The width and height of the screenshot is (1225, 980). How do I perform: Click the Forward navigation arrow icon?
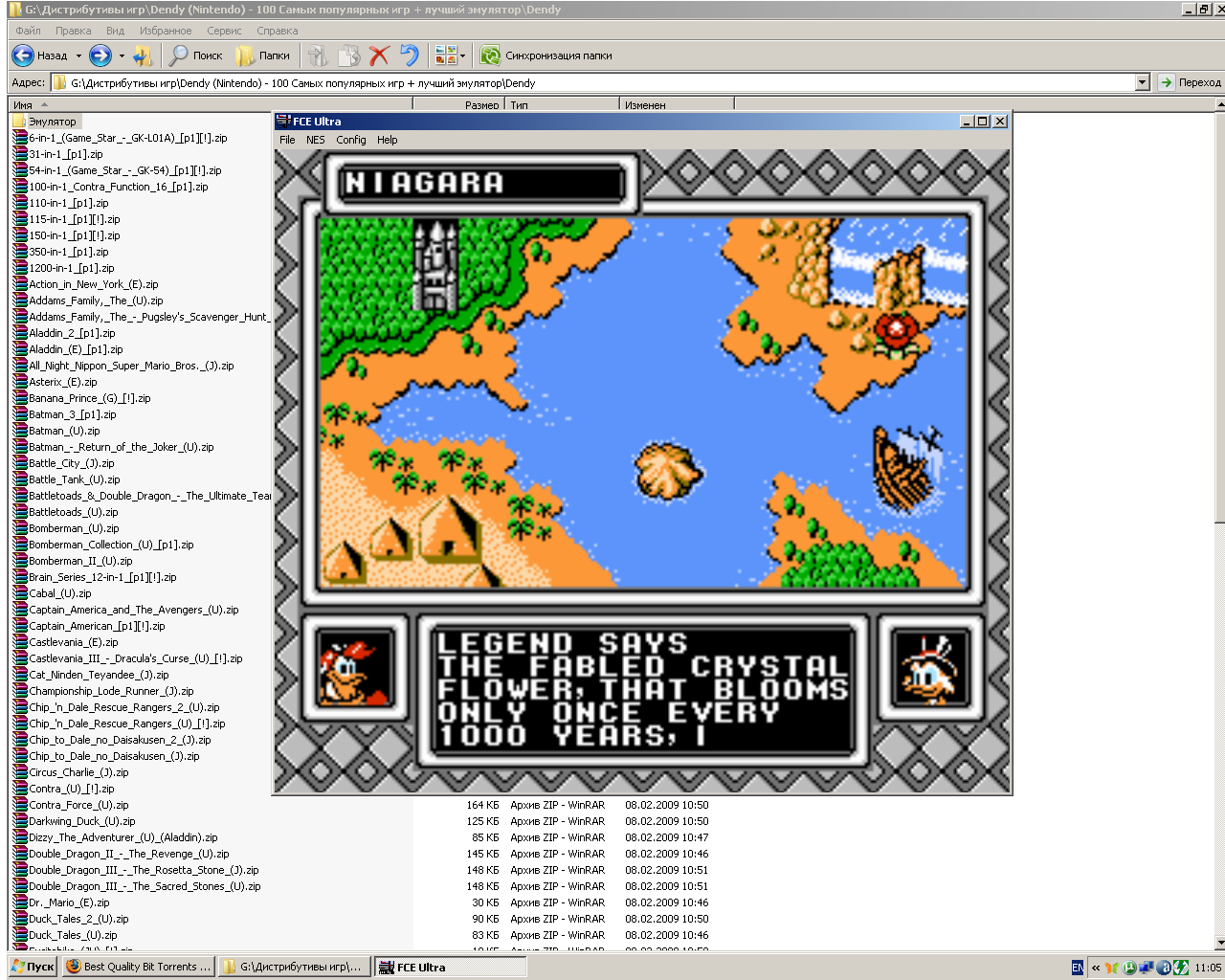[x=100, y=56]
